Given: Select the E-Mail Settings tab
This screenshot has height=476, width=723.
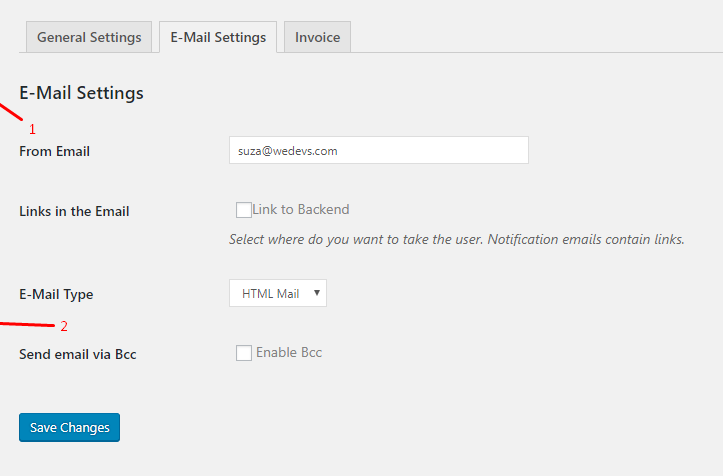Looking at the screenshot, I should tap(218, 37).
